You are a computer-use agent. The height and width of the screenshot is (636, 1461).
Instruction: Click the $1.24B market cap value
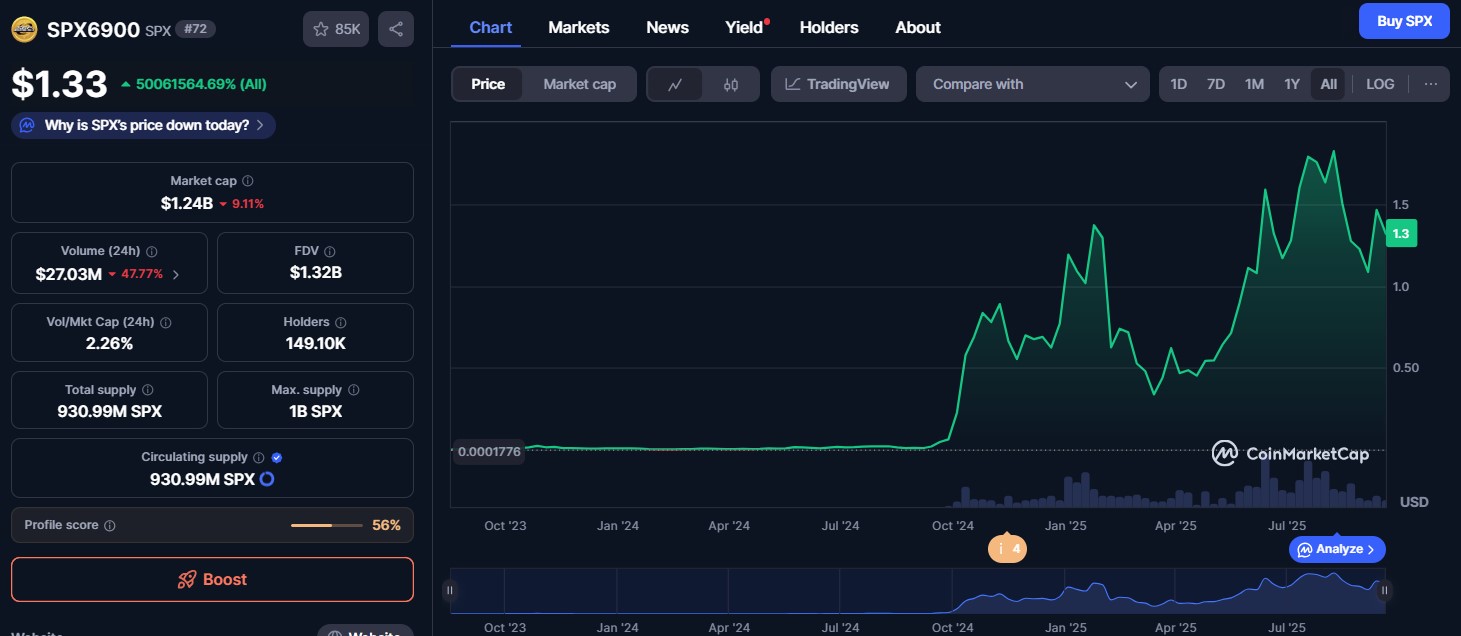[x=187, y=203]
